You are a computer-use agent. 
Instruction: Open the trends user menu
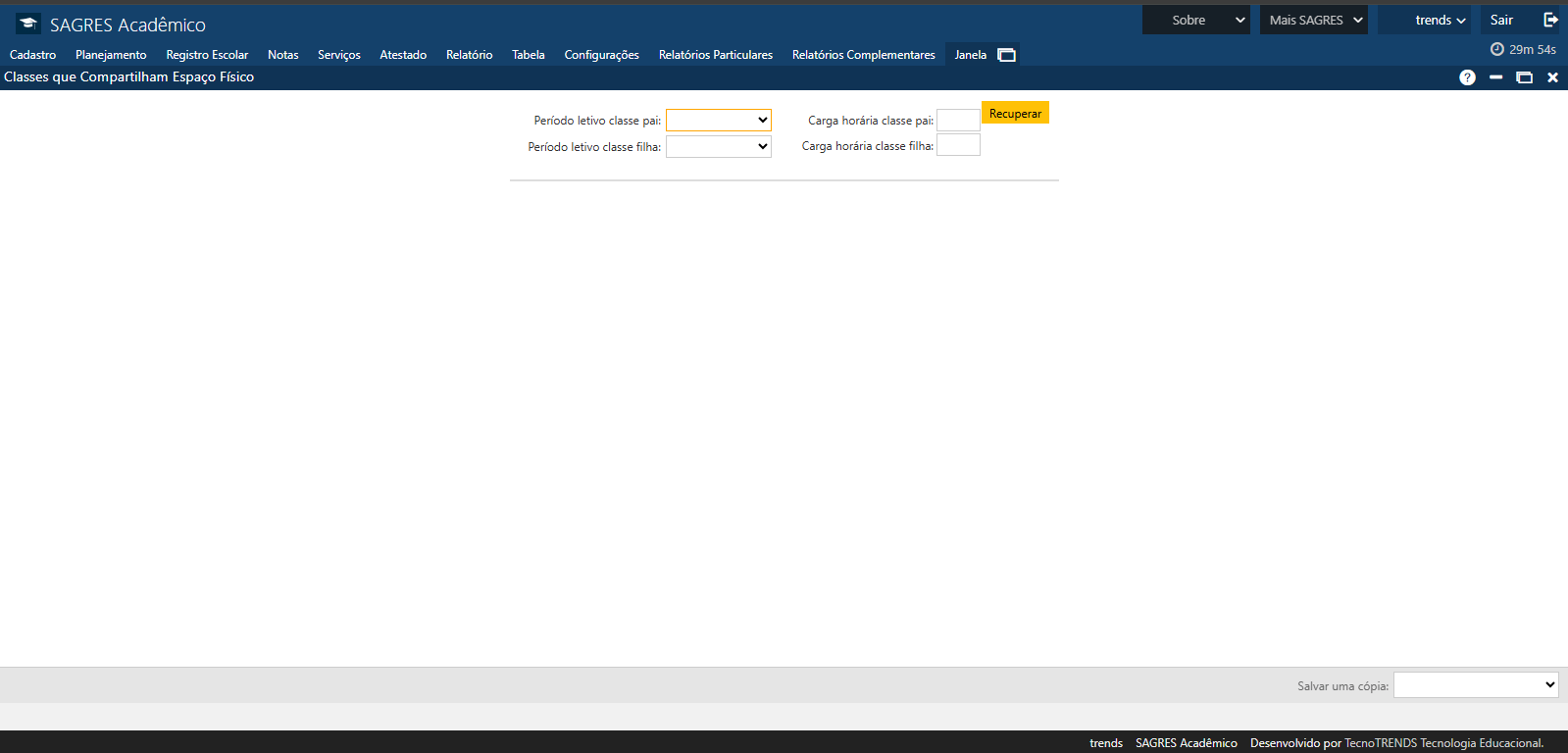[1439, 20]
